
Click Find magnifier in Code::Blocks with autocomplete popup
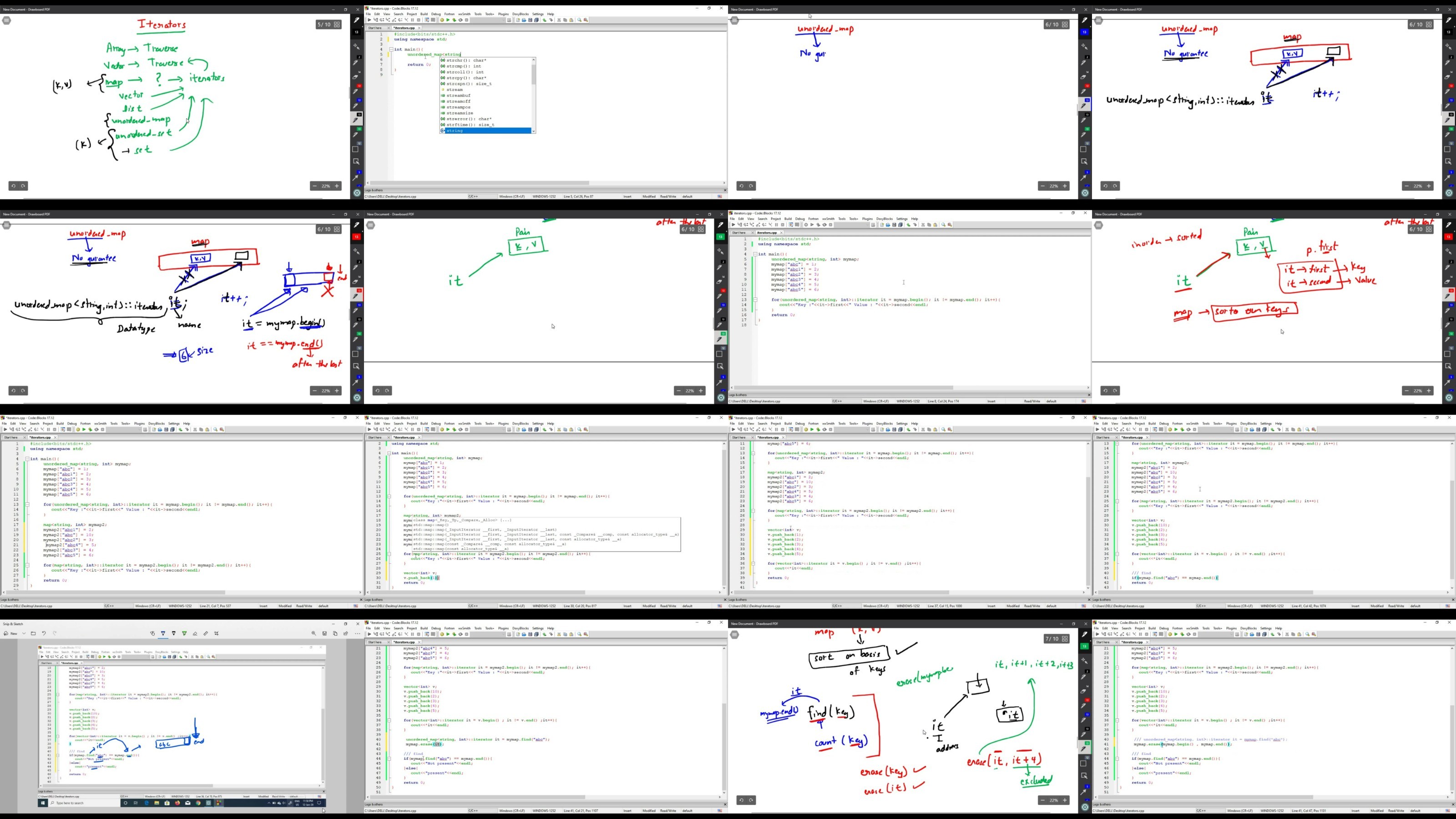(x=580, y=20)
